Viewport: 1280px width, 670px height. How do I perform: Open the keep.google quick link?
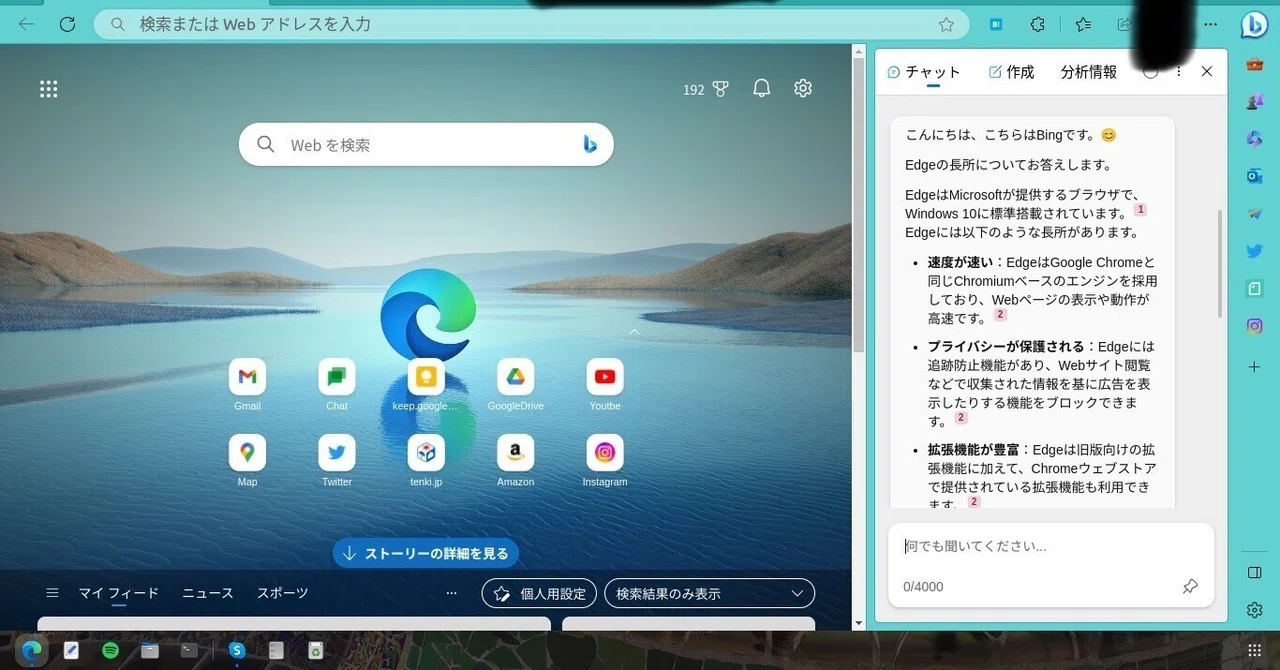click(x=425, y=385)
